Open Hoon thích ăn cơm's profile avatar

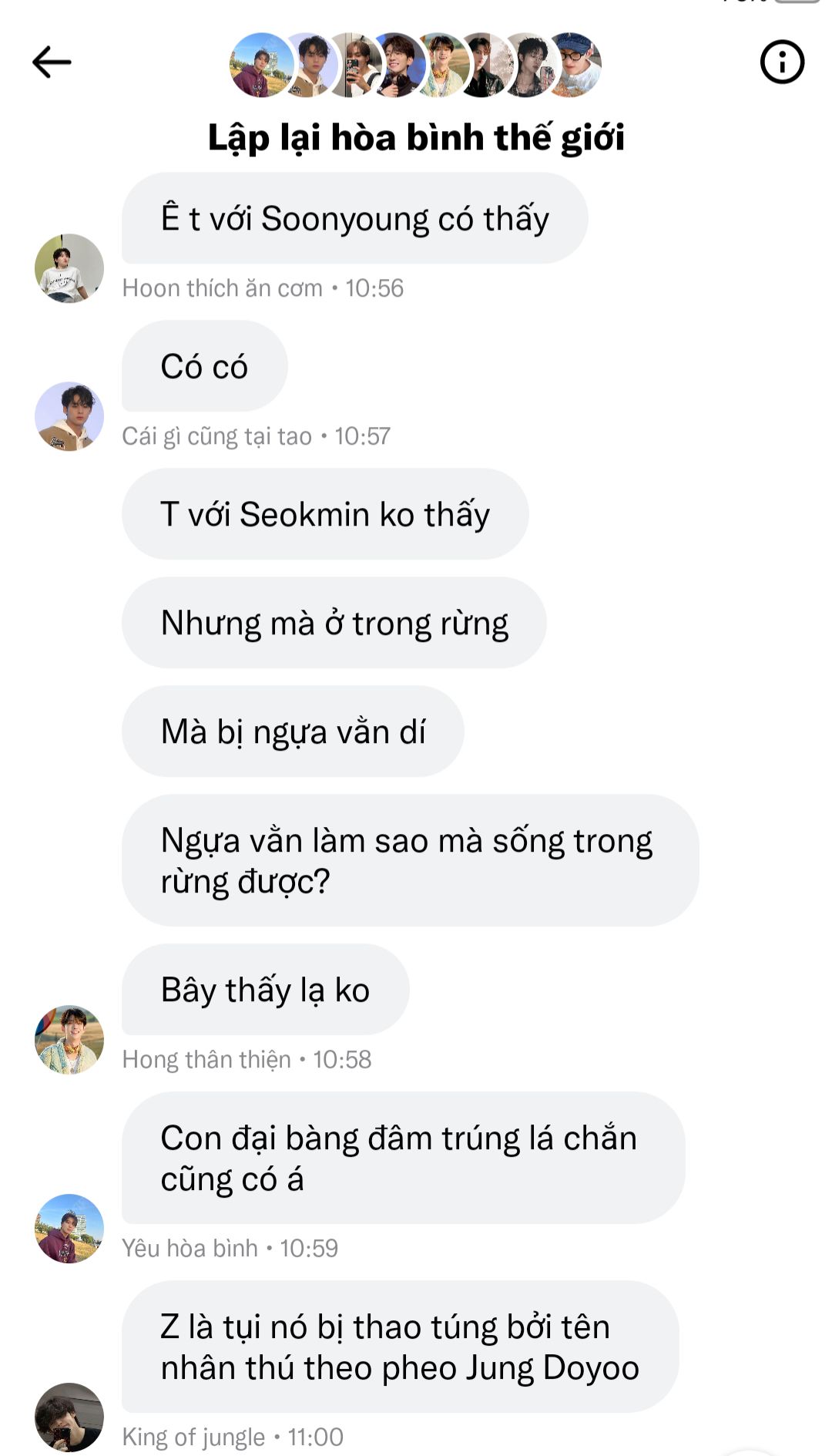(x=69, y=268)
